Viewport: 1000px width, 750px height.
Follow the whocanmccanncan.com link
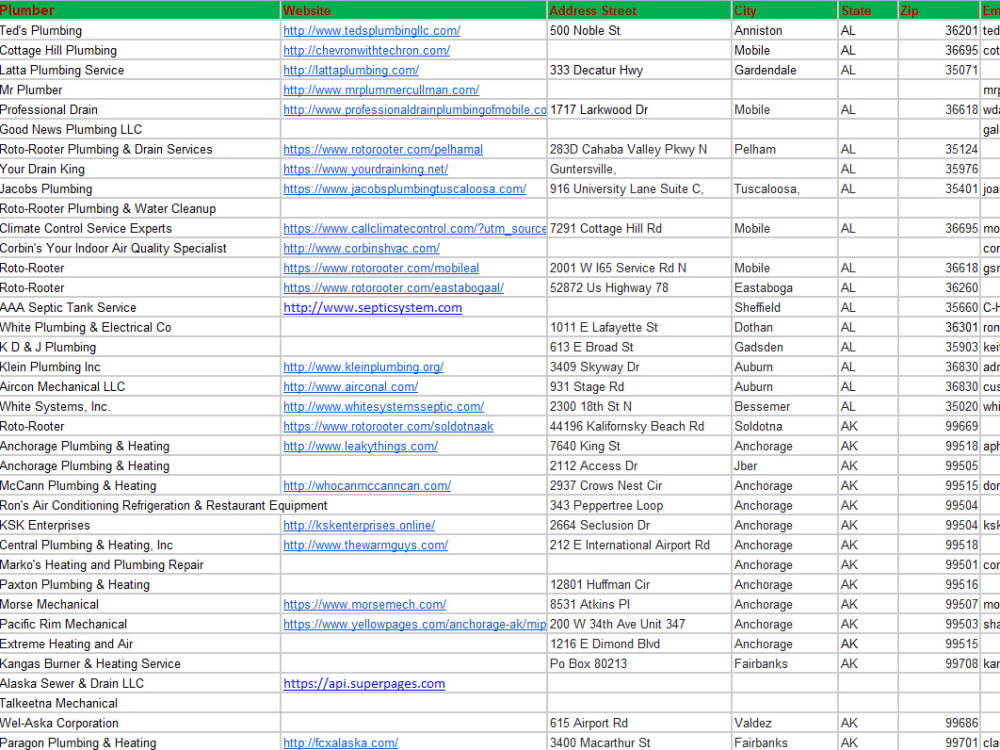click(367, 485)
